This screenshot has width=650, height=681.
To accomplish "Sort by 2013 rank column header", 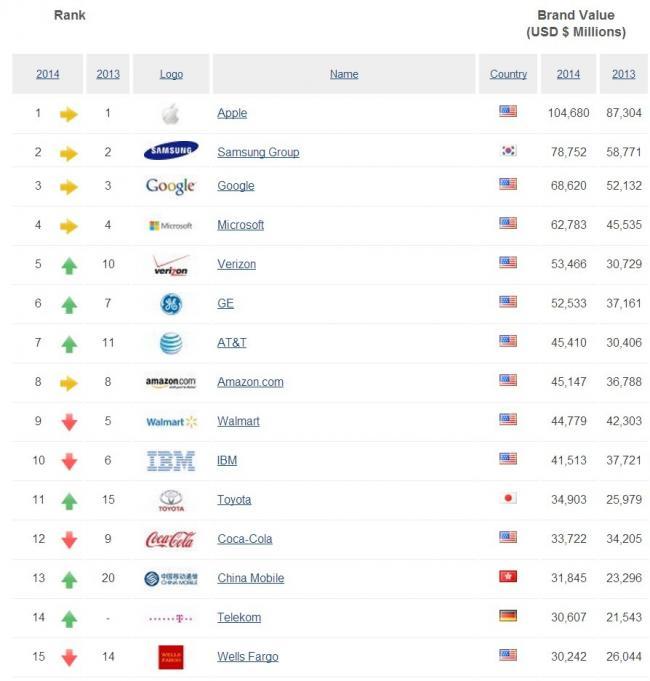I will [x=108, y=74].
